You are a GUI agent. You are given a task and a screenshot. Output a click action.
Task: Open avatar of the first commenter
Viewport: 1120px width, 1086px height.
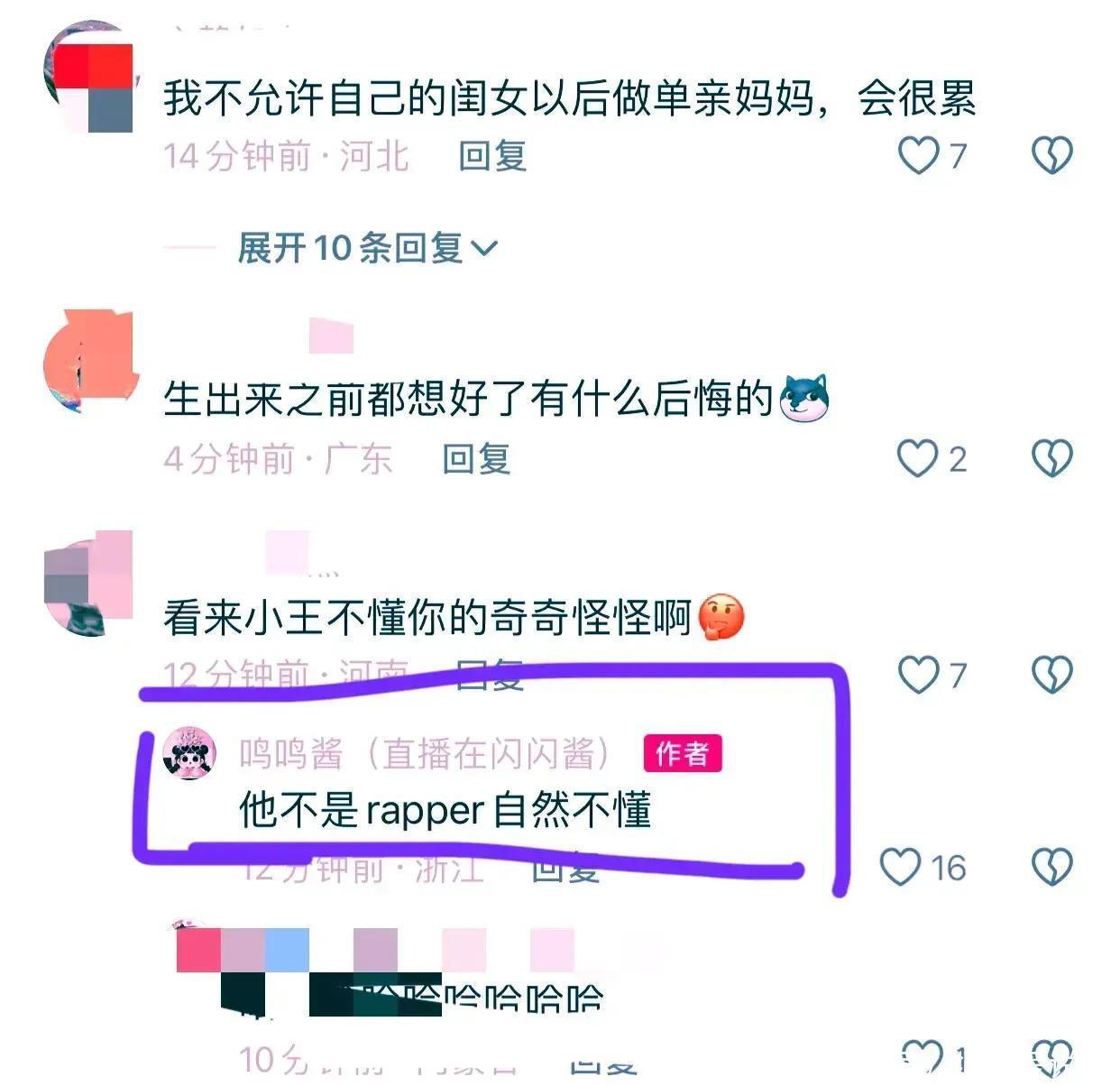coord(88,77)
